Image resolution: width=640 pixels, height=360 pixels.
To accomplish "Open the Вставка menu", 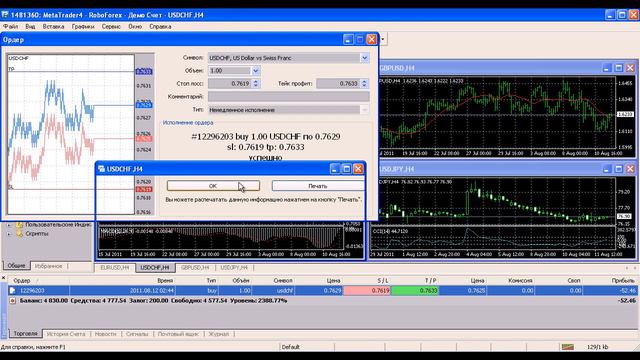I will [53, 27].
